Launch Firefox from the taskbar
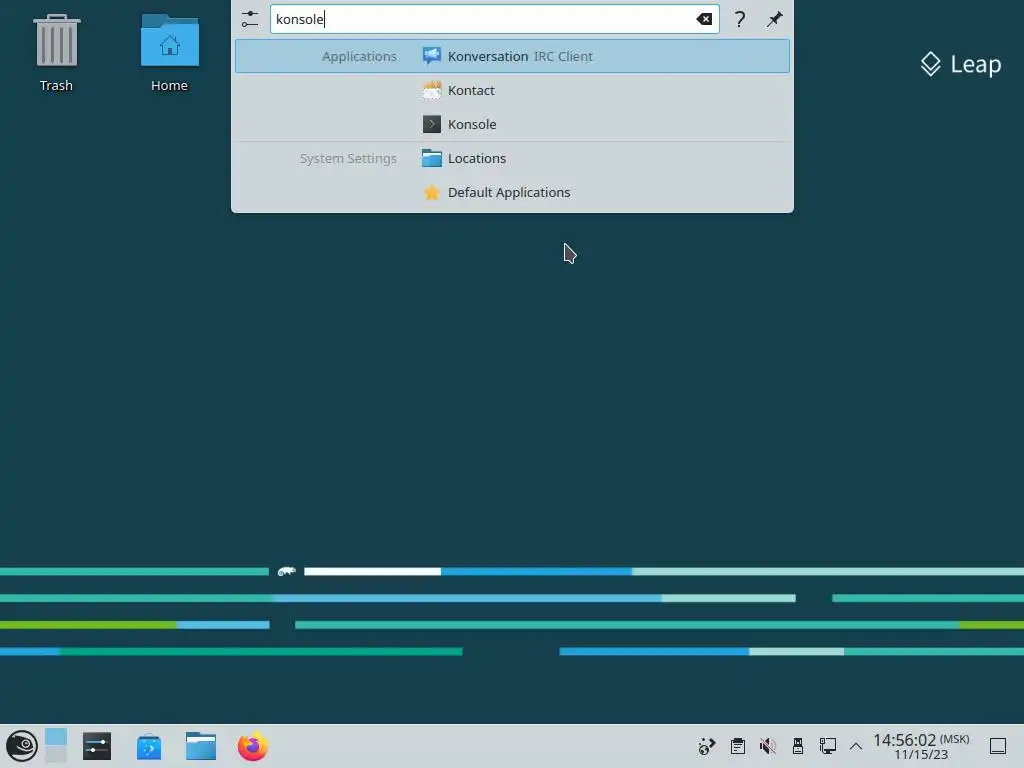This screenshot has height=768, width=1024. [x=253, y=746]
